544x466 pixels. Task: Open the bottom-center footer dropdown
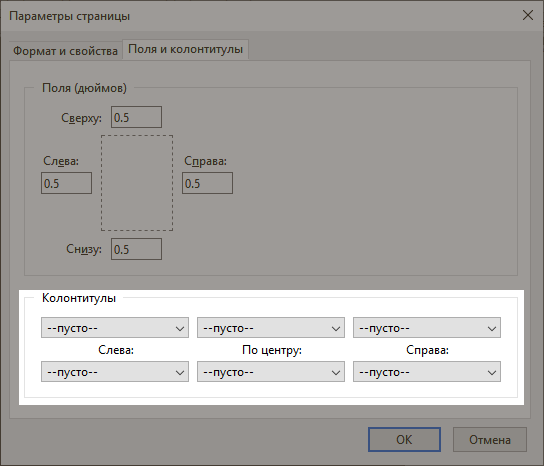click(x=271, y=372)
